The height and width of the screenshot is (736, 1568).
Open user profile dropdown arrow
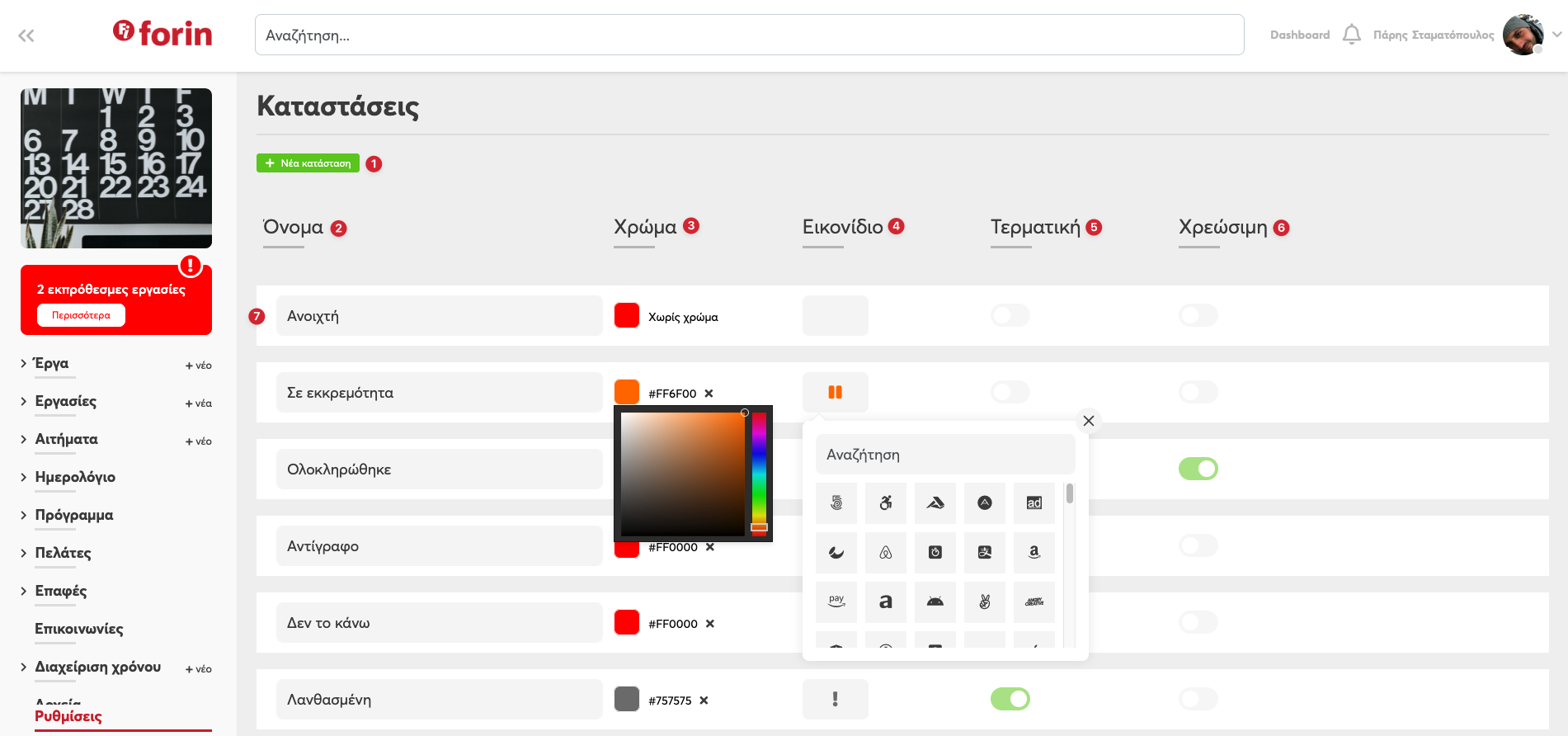(x=1556, y=35)
